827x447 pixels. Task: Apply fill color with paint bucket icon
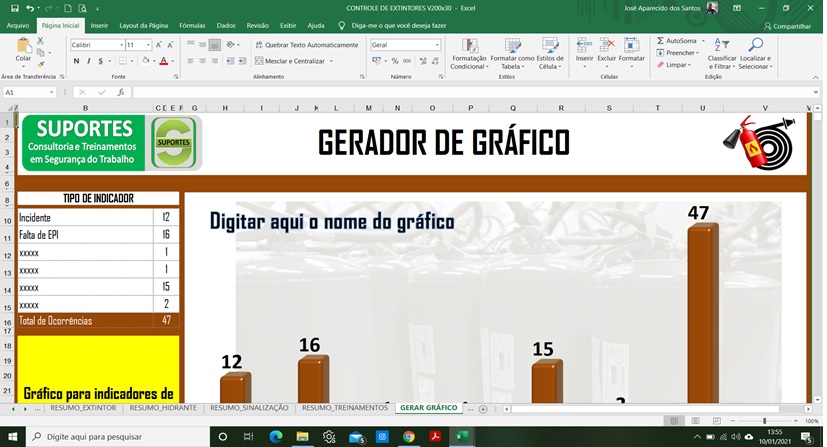[x=146, y=61]
